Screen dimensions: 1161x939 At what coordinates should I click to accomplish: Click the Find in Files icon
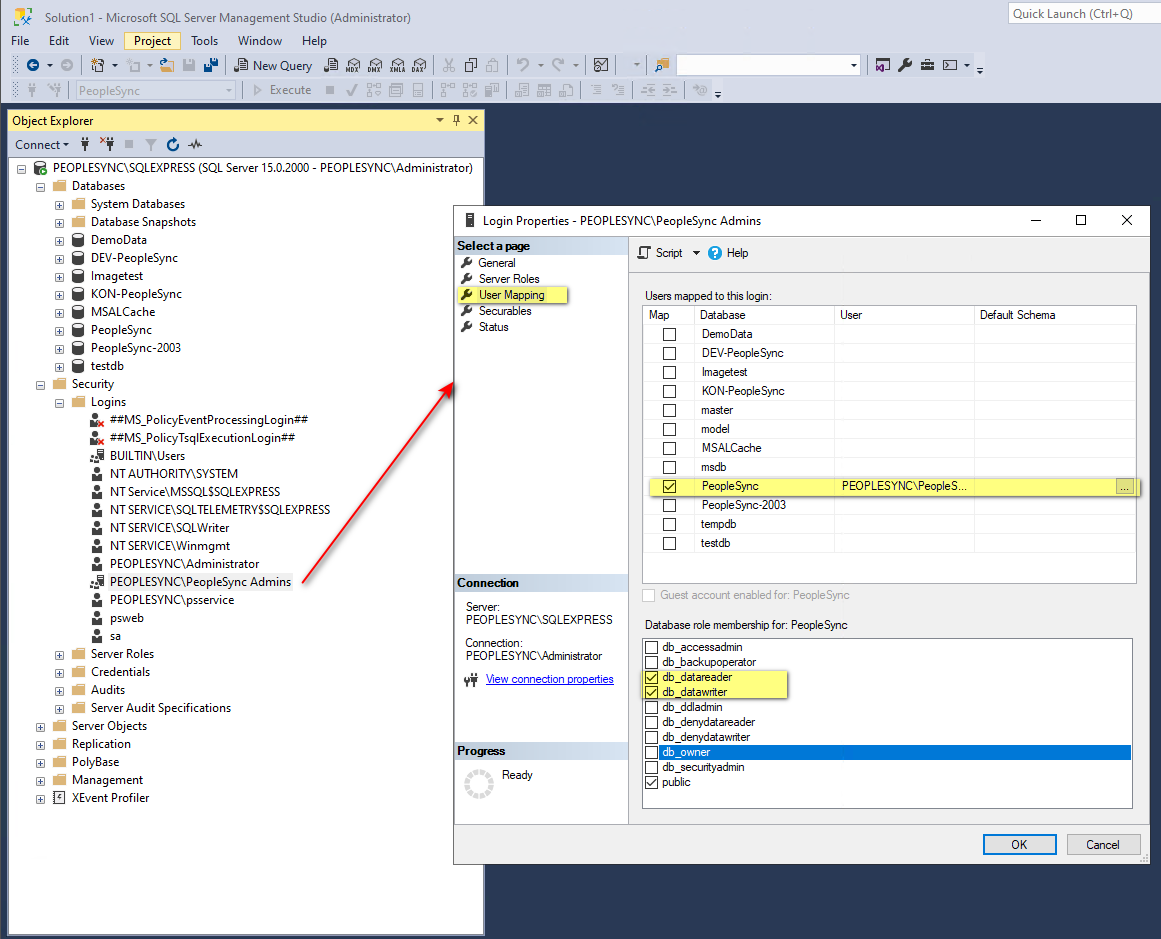click(661, 65)
